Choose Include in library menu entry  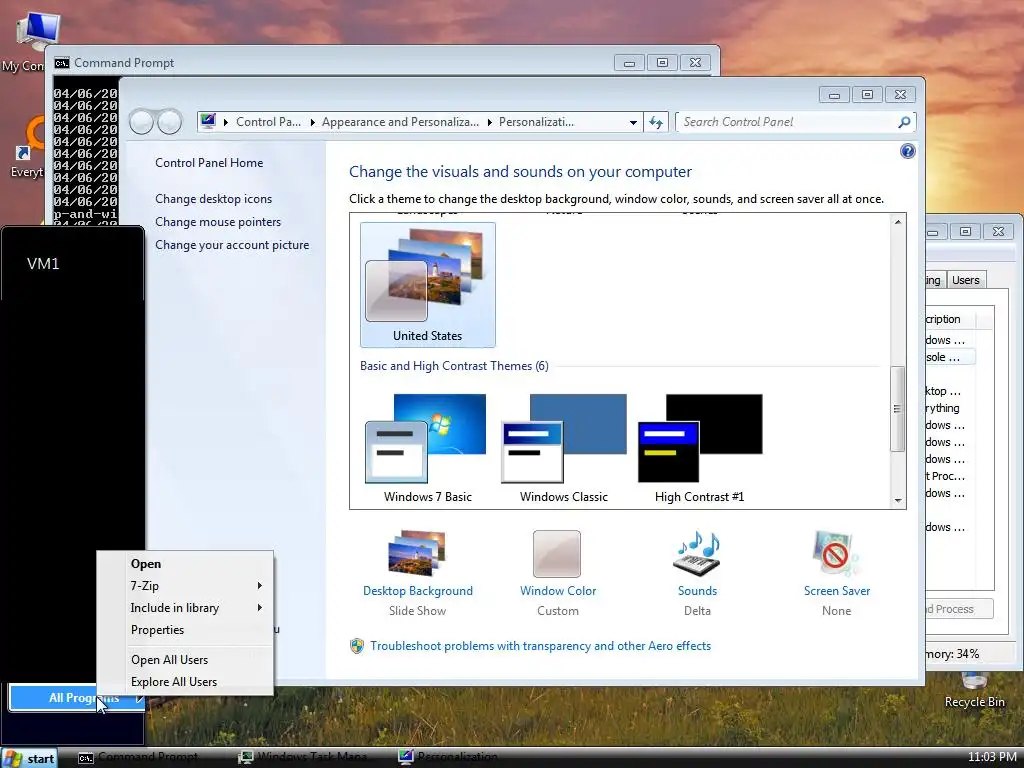point(185,608)
